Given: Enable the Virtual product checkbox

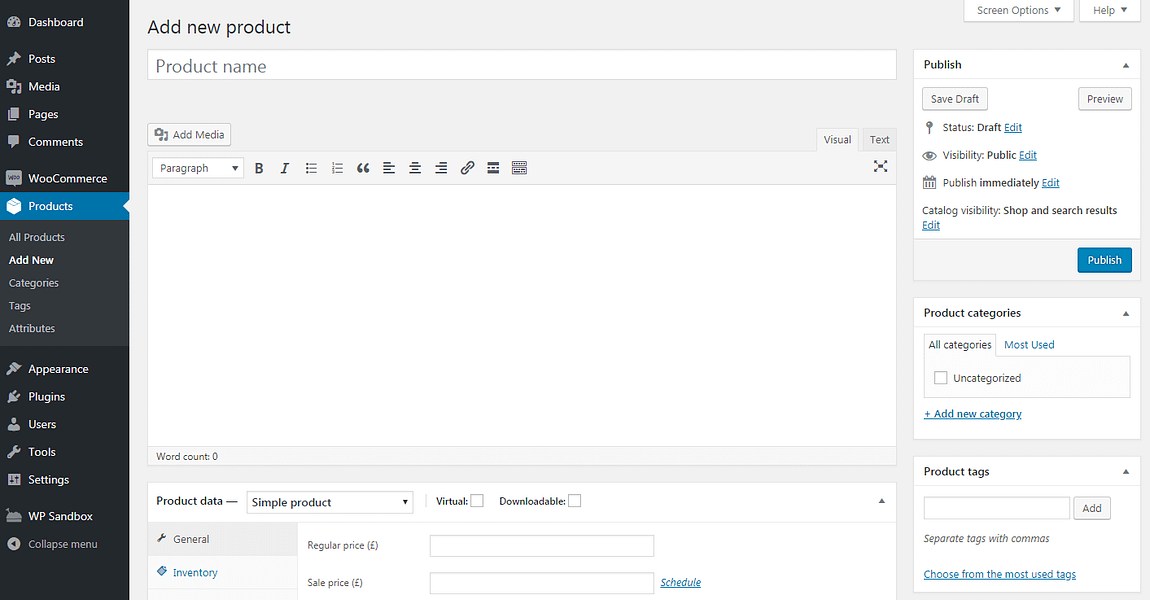Looking at the screenshot, I should [x=477, y=500].
